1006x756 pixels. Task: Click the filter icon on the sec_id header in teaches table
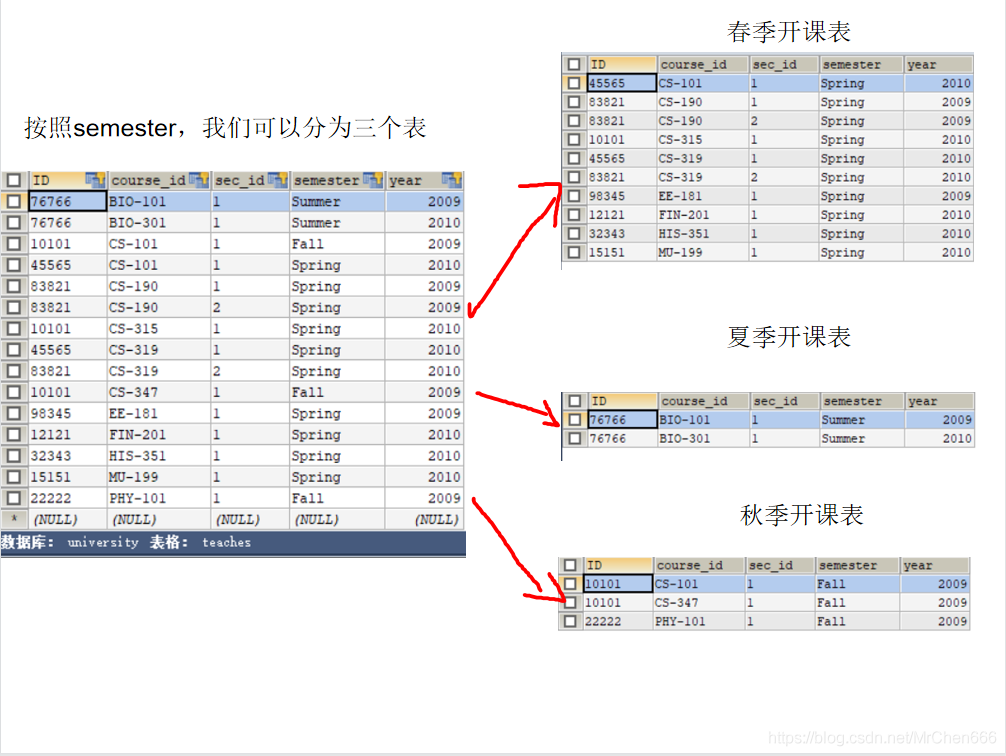pos(278,180)
